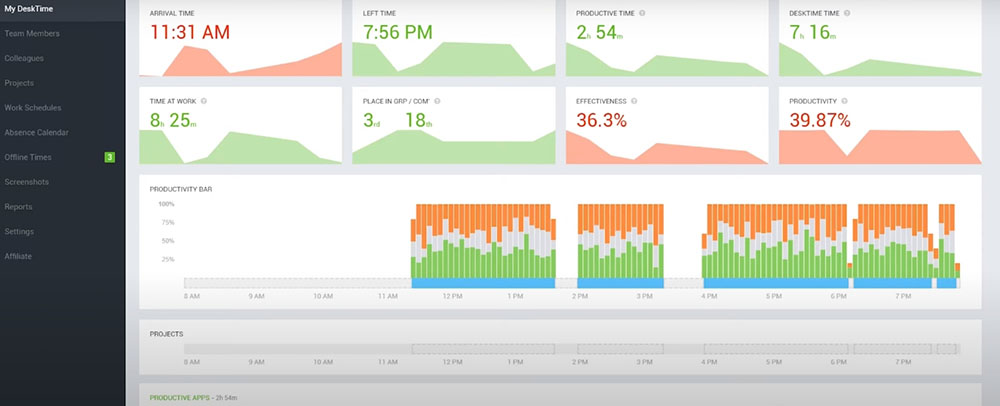Click the info icon beside DeskTime Time
Viewport: 1000px width, 406px height.
[848, 14]
